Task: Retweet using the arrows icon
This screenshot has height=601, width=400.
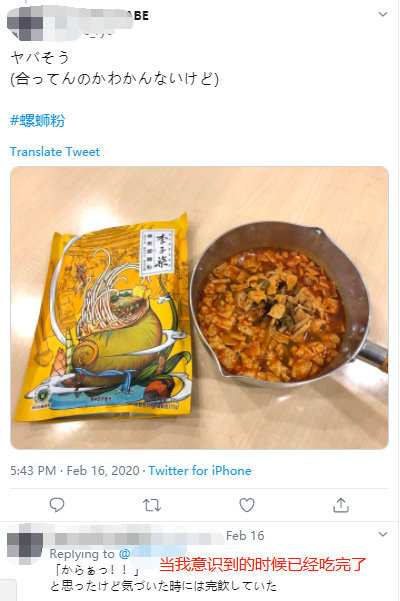Action: [x=152, y=505]
